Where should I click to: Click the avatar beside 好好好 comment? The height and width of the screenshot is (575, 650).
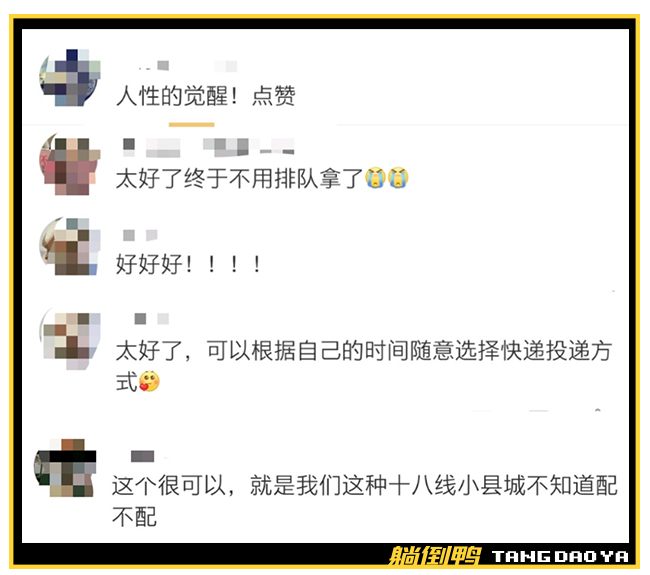(70, 246)
